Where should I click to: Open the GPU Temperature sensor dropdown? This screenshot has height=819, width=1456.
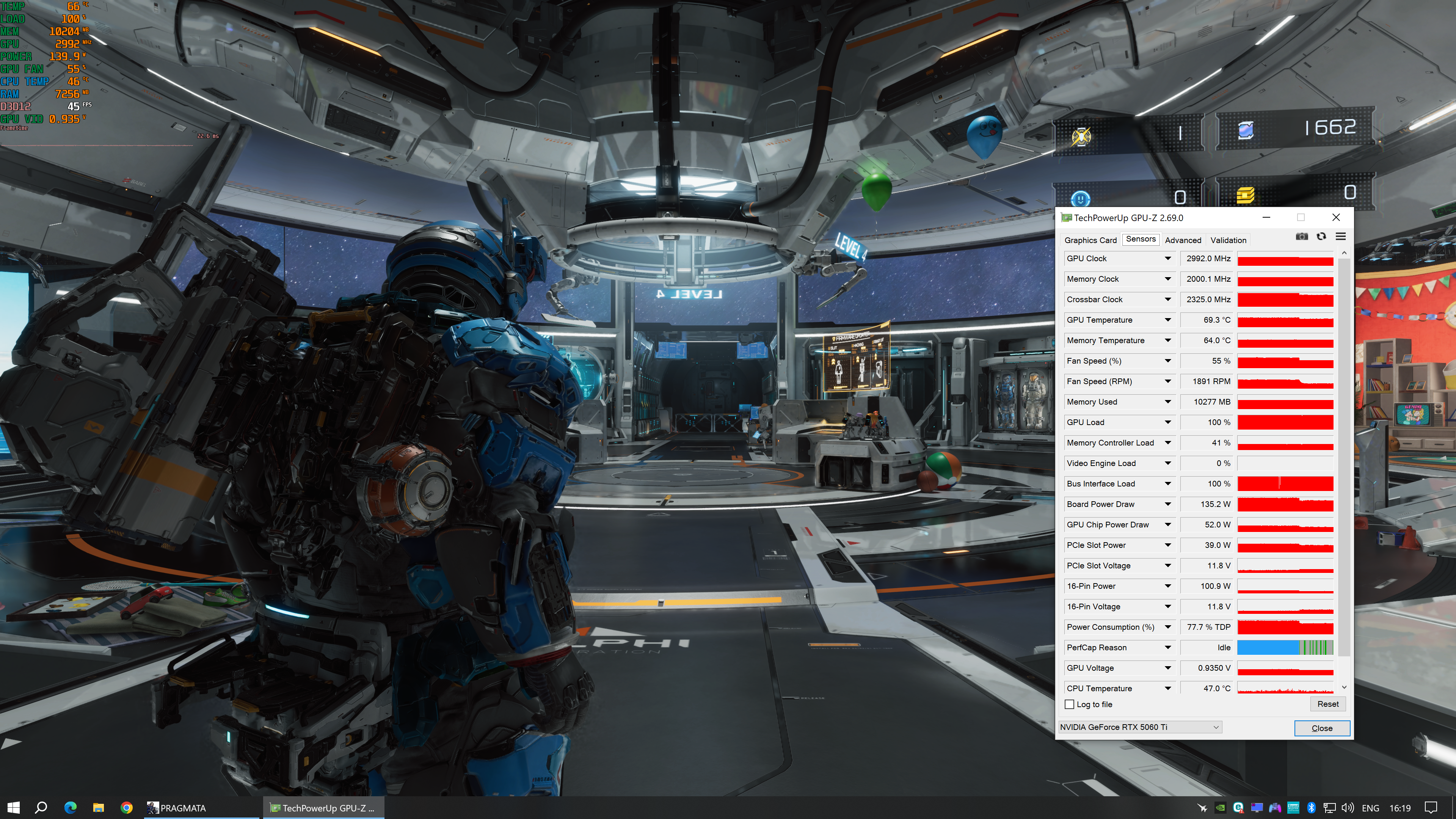click(x=1168, y=320)
